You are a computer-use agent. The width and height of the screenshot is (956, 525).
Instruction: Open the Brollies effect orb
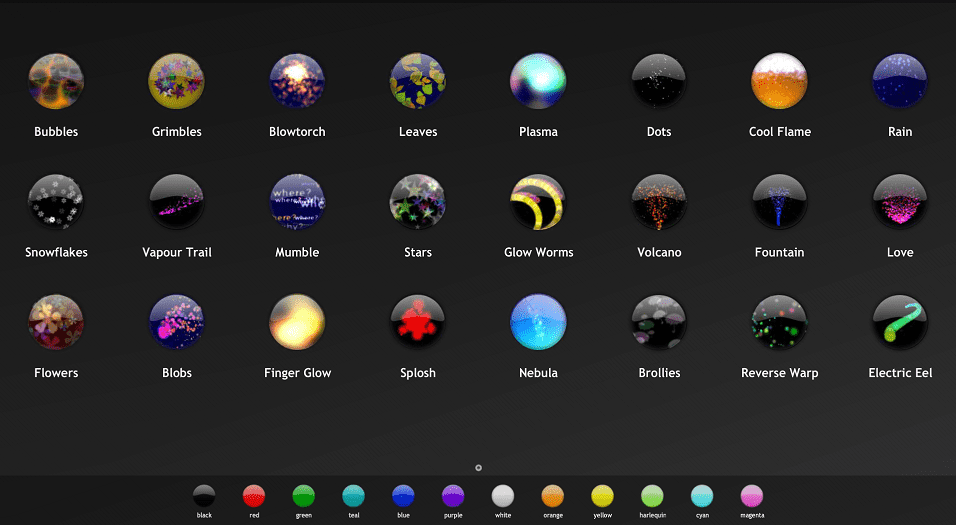(658, 322)
